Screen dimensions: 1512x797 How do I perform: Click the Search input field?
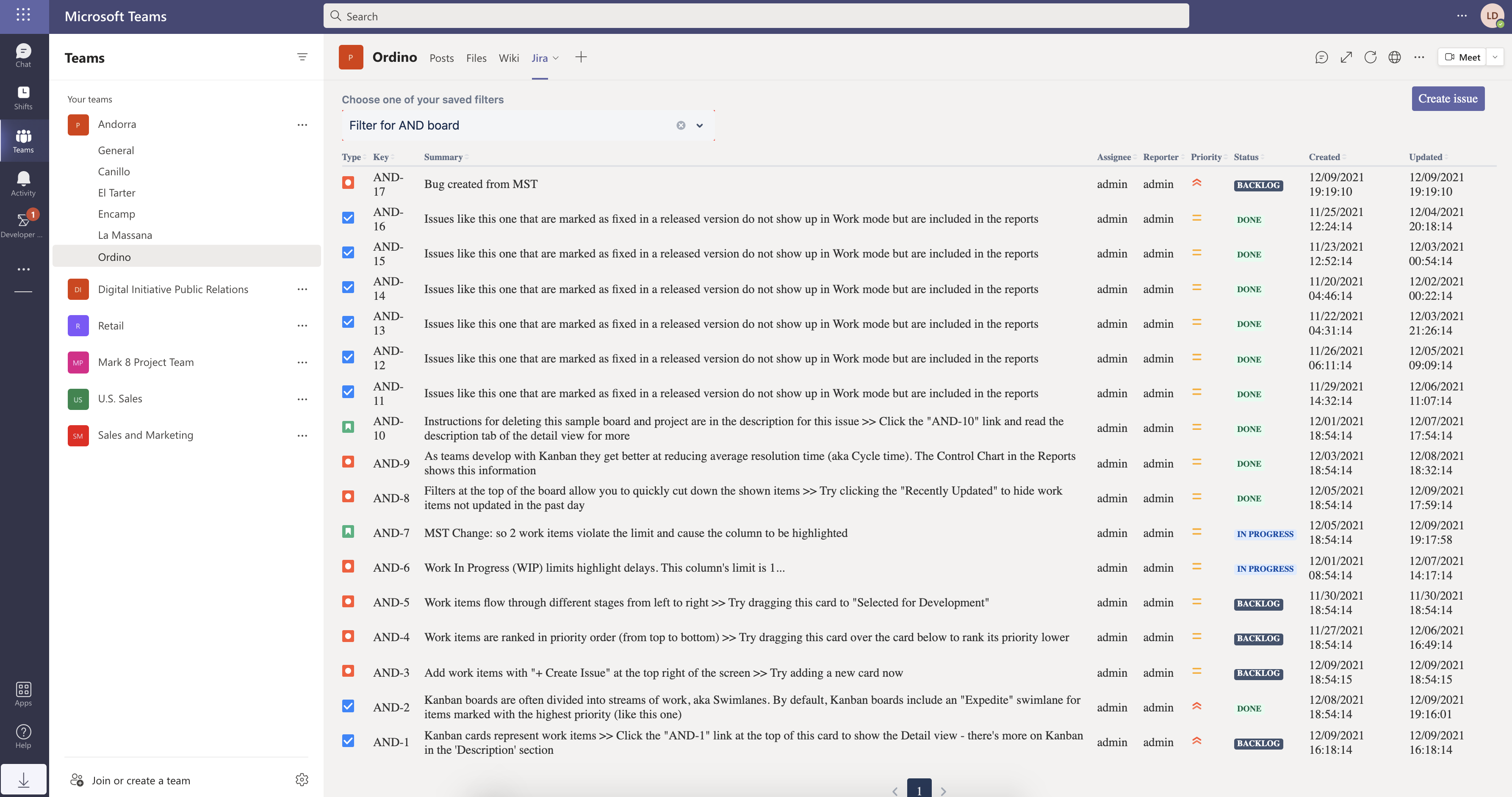click(756, 17)
